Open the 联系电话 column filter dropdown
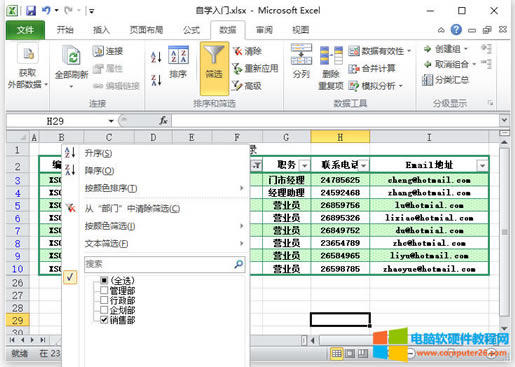 tap(364, 166)
